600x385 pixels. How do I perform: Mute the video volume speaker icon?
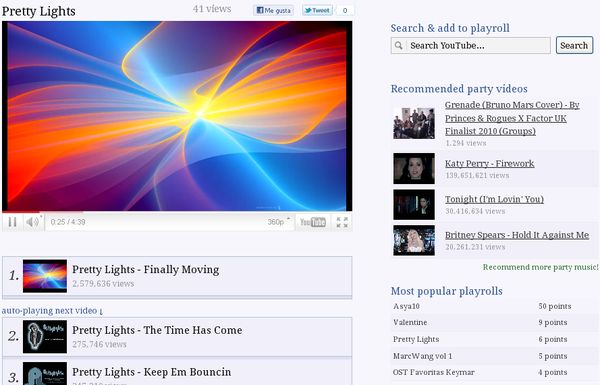(x=33, y=222)
